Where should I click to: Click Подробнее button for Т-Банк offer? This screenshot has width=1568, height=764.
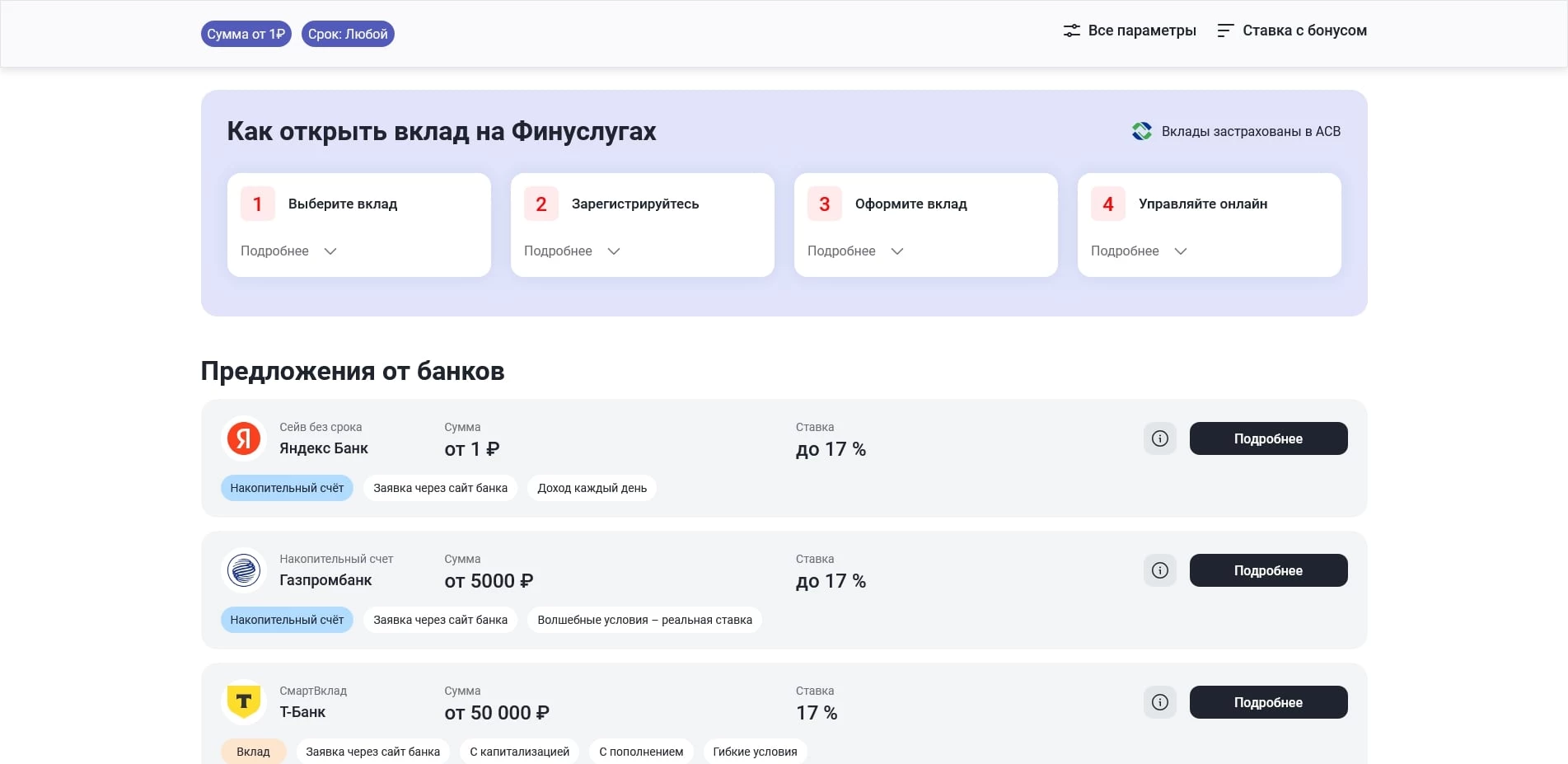[1268, 701]
